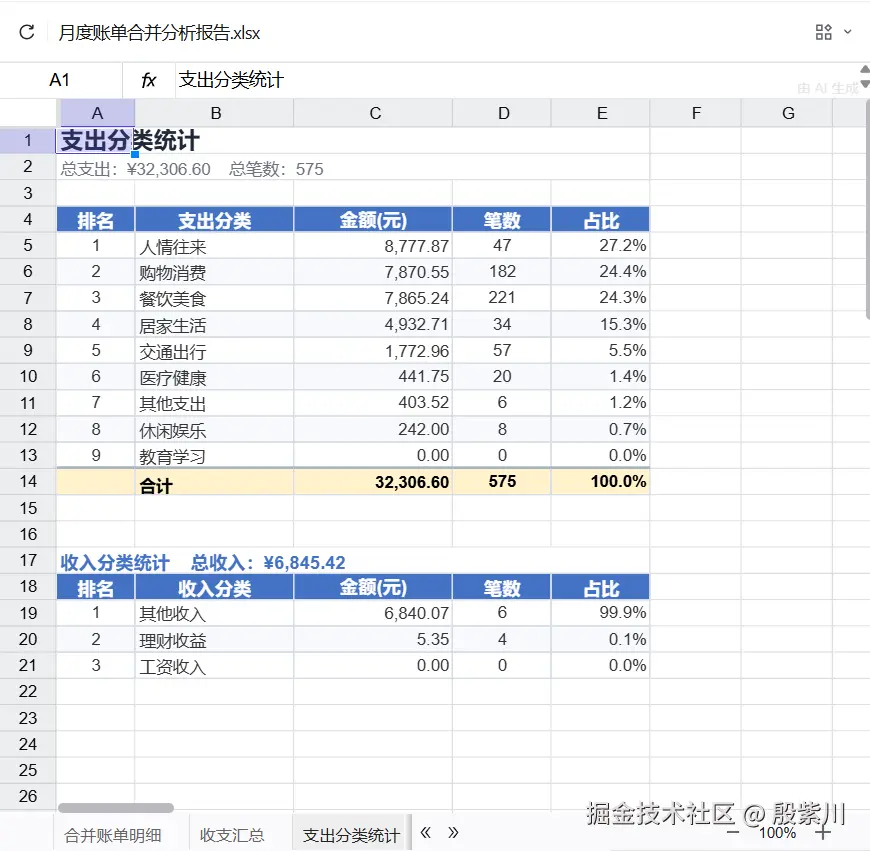The image size is (870, 851).
Task: Click the 居家生活 category cell
Action: [215, 325]
